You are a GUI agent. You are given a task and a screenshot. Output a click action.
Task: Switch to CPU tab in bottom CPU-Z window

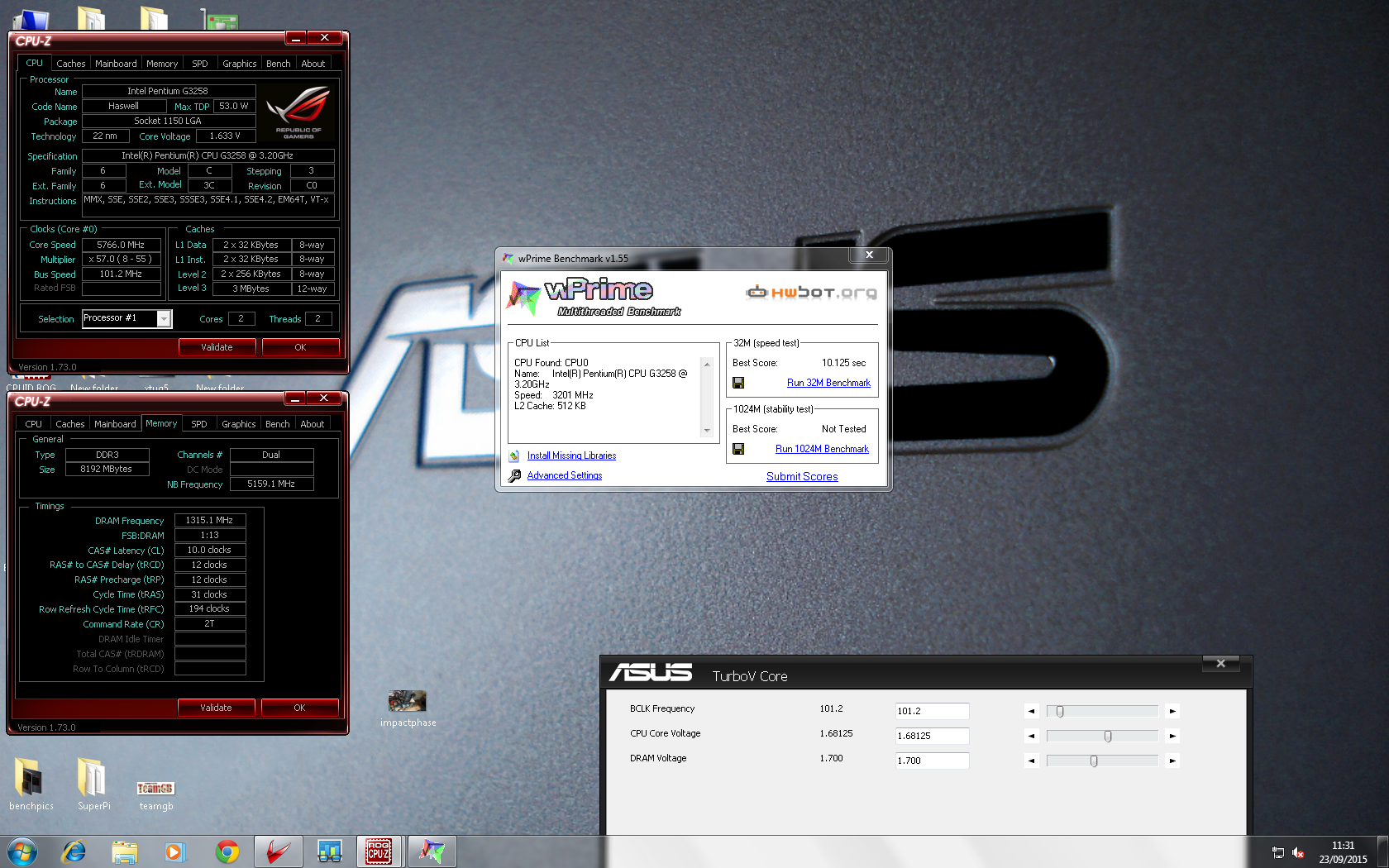coord(33,424)
